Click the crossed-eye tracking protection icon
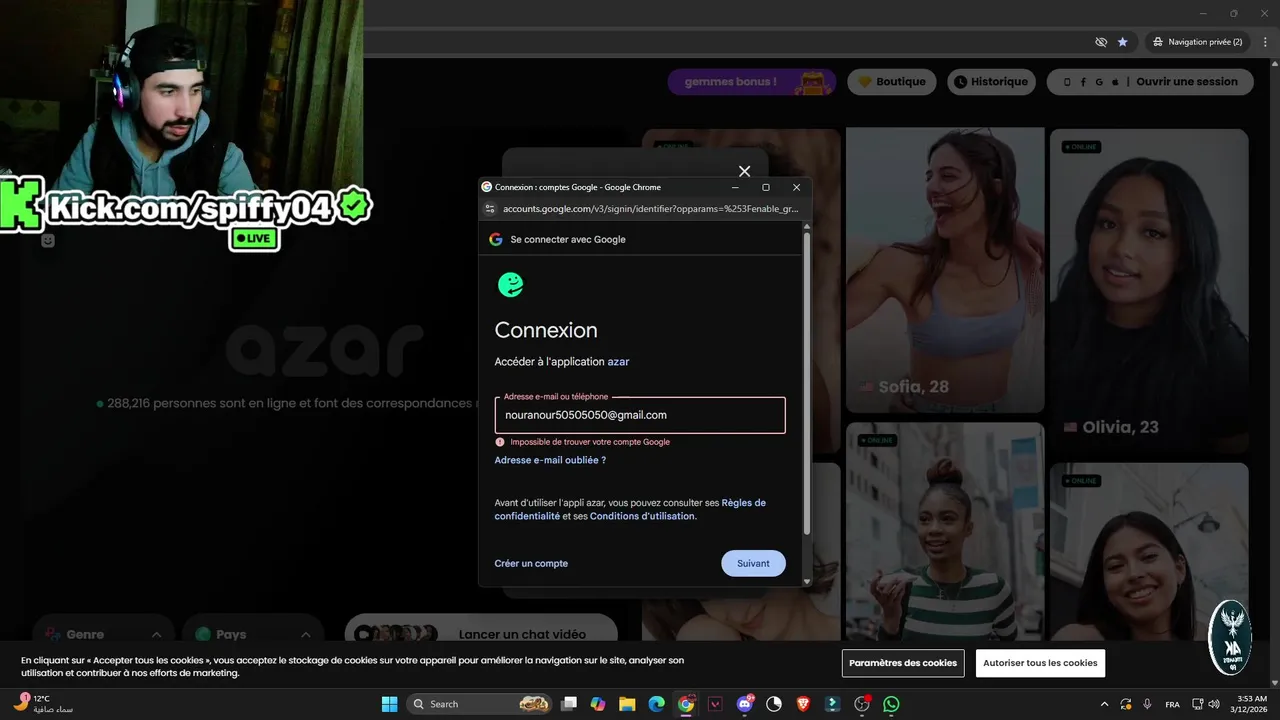The width and height of the screenshot is (1280, 720). click(1101, 42)
